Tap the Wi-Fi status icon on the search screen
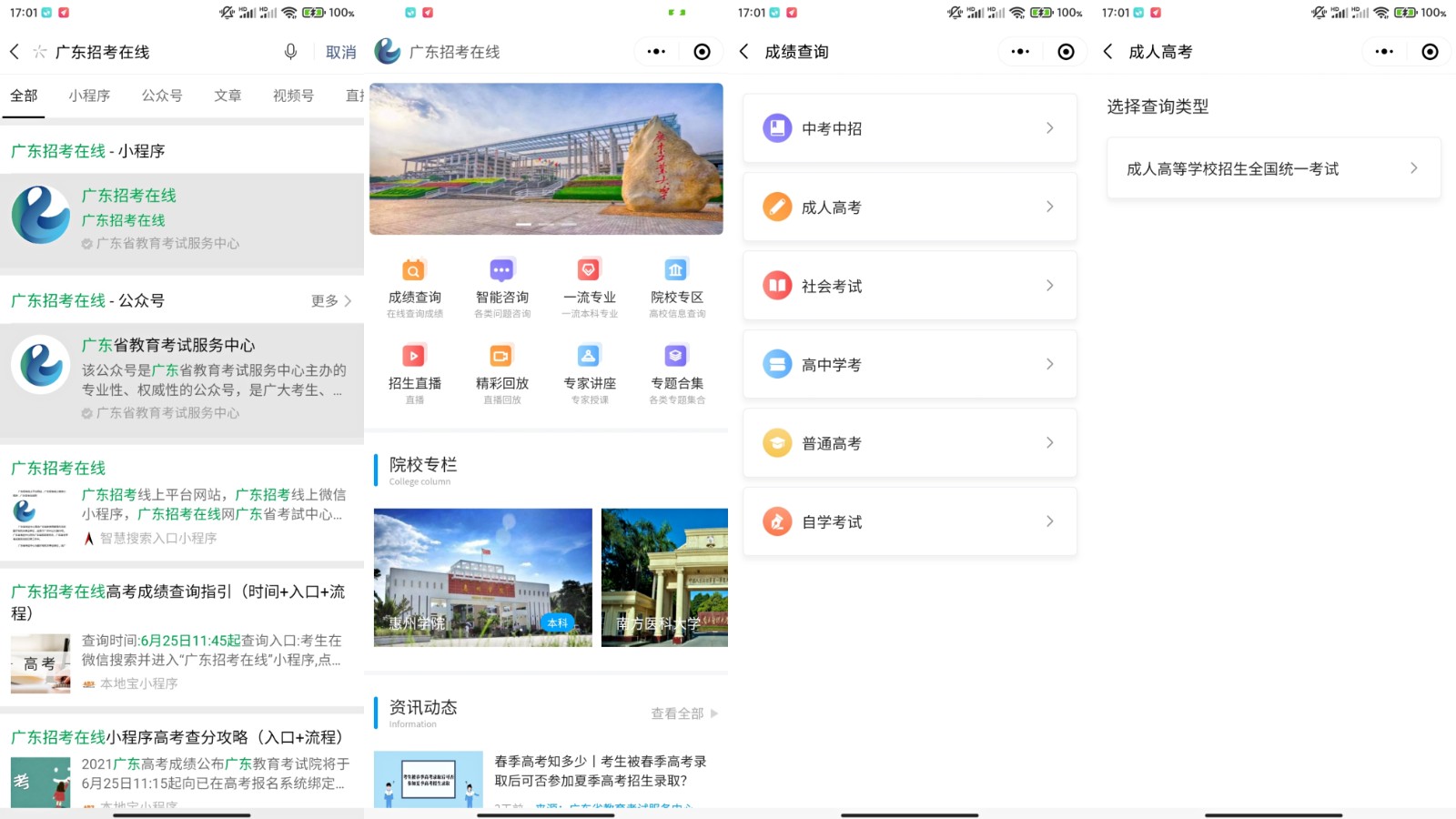The image size is (1456, 819). pos(288,13)
